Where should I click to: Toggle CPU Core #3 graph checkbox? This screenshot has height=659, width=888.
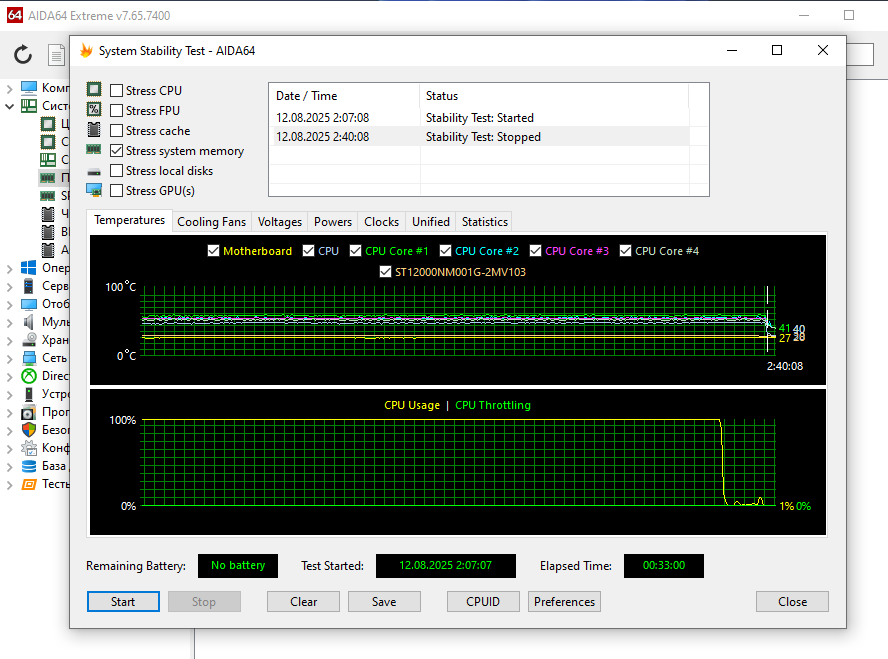535,251
